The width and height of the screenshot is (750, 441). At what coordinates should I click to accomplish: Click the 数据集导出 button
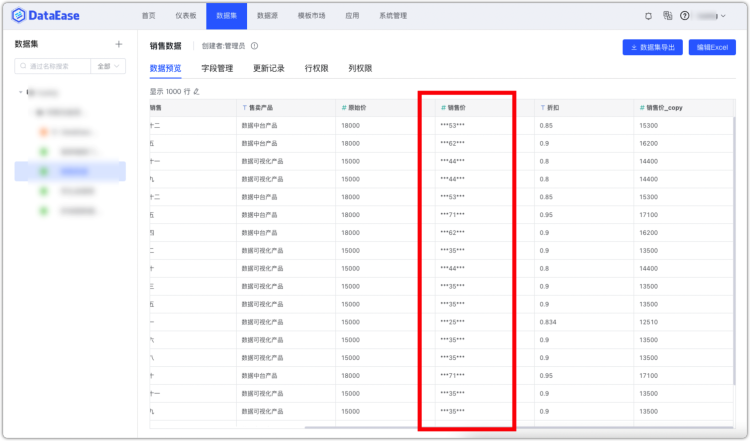click(x=652, y=47)
